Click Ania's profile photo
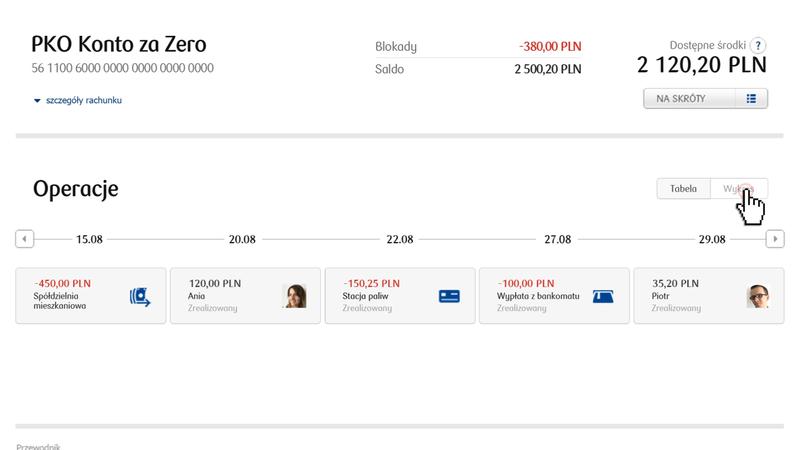800x450 pixels. (295, 296)
